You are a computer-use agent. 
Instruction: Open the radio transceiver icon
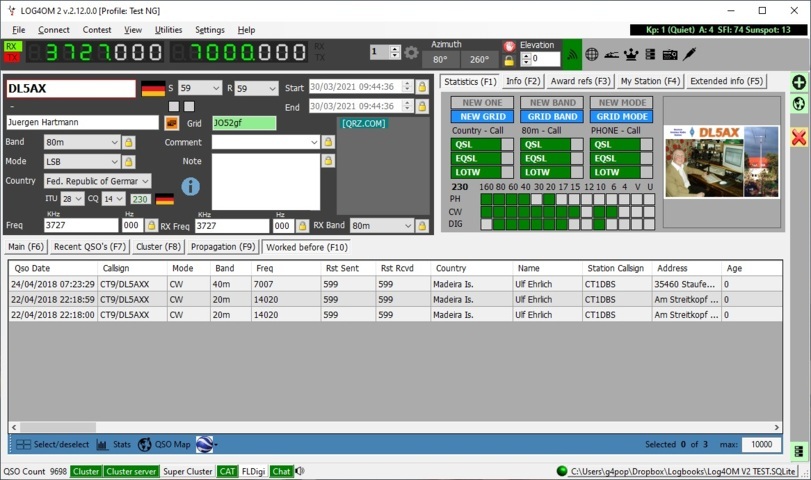[x=670, y=54]
